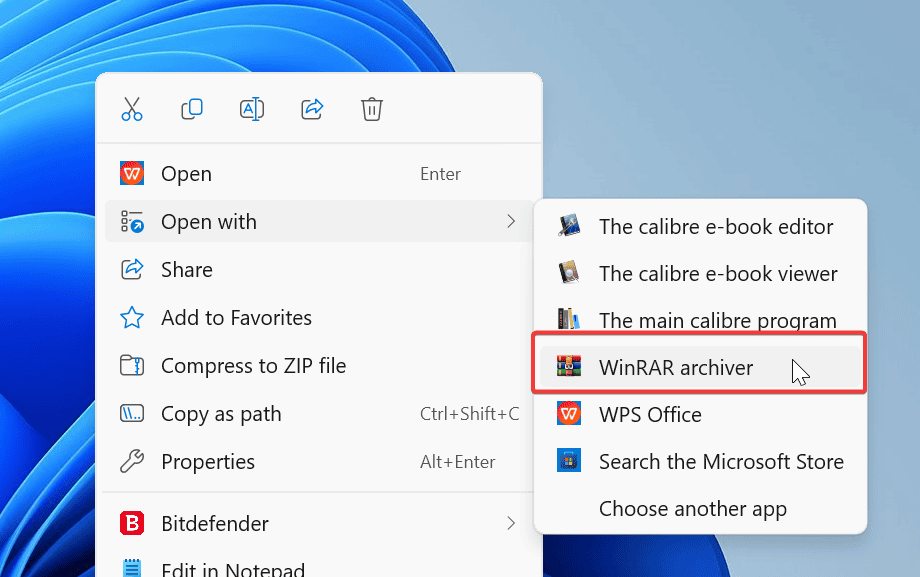Viewport: 920px width, 577px height.
Task: Open with the calibre e-book viewer
Action: click(700, 274)
